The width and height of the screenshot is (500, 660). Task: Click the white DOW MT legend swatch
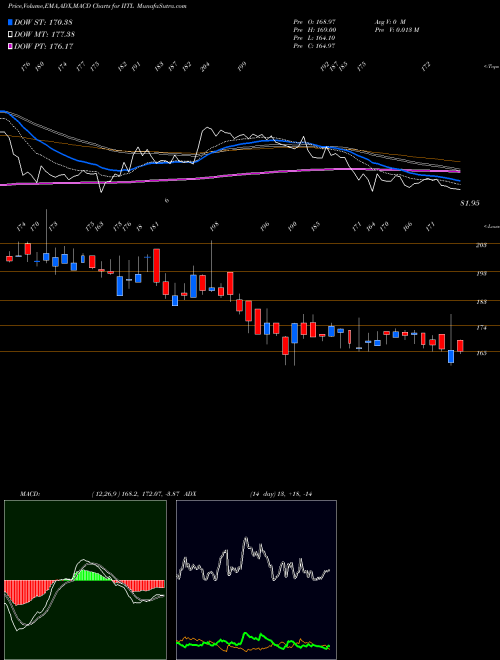11,35
